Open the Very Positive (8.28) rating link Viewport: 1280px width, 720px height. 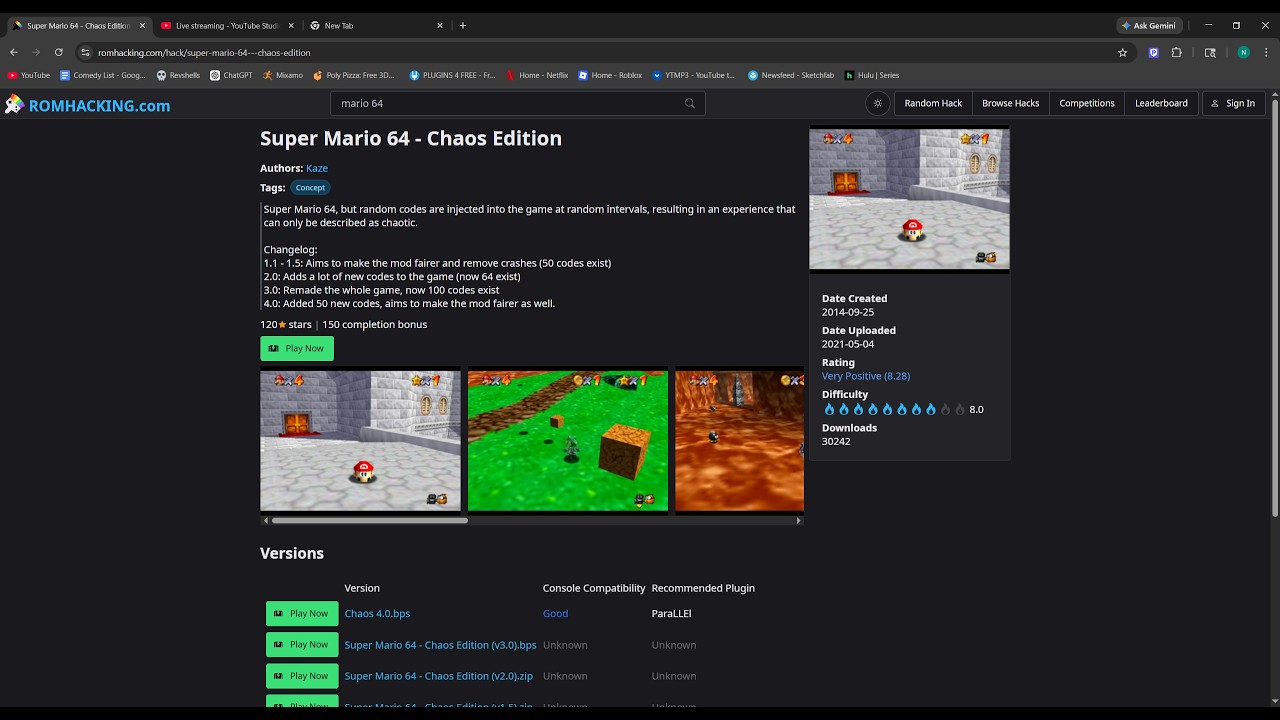point(866,376)
